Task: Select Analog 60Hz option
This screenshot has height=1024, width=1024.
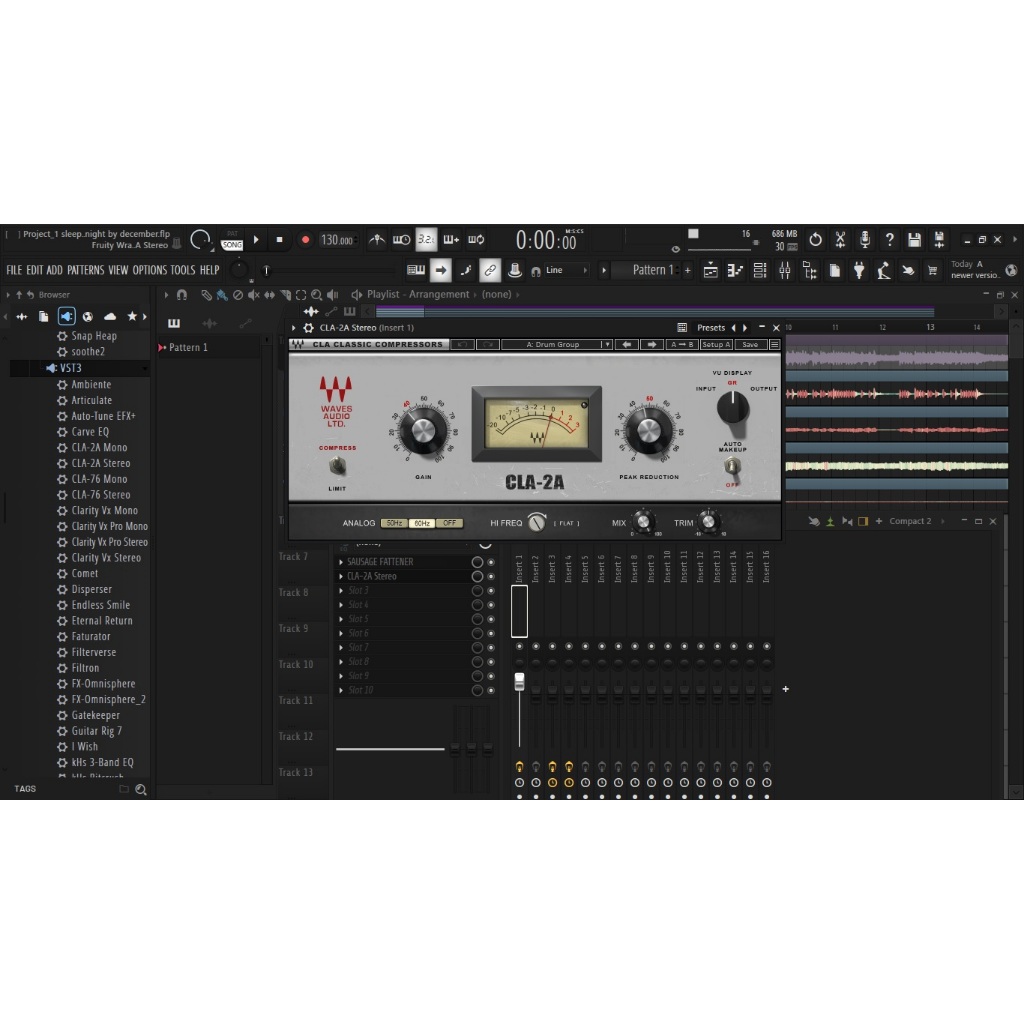Action: [422, 523]
